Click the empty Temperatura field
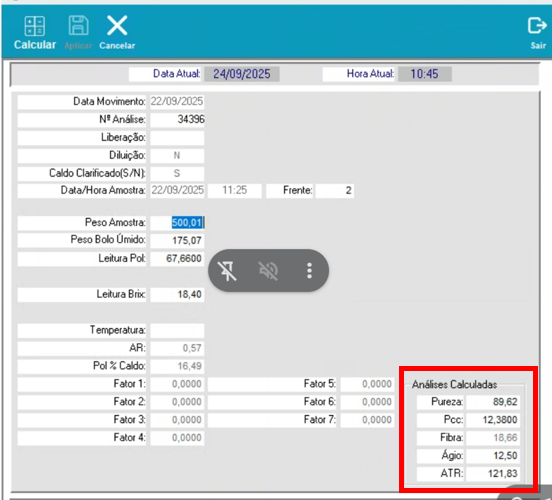The height and width of the screenshot is (500, 552). (177, 330)
